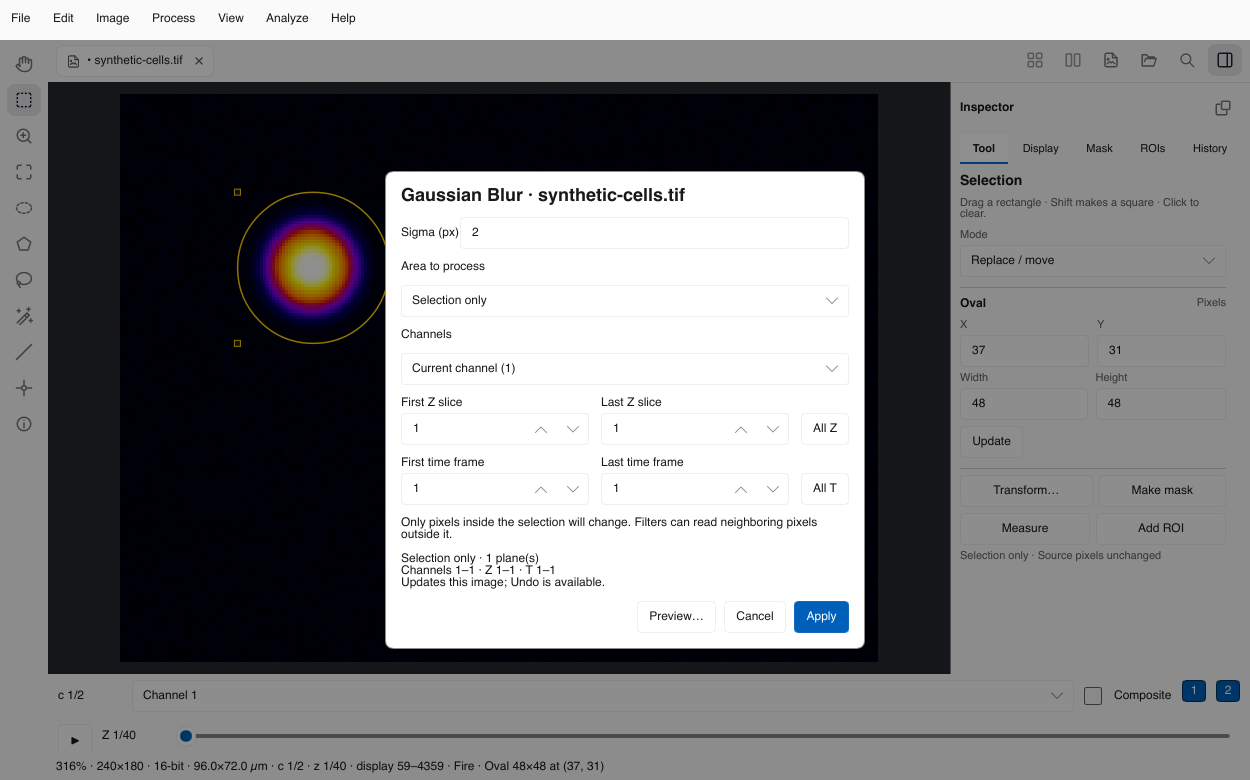
Task: Switch to side-by-side columns layout
Action: [x=1073, y=60]
